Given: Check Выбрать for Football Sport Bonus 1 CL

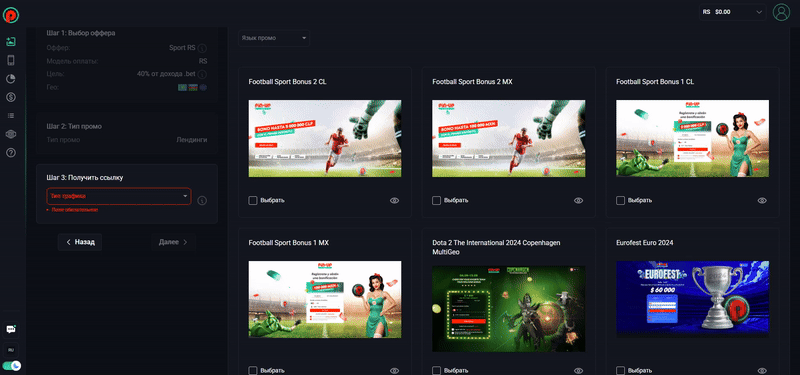Looking at the screenshot, I should click(x=620, y=201).
